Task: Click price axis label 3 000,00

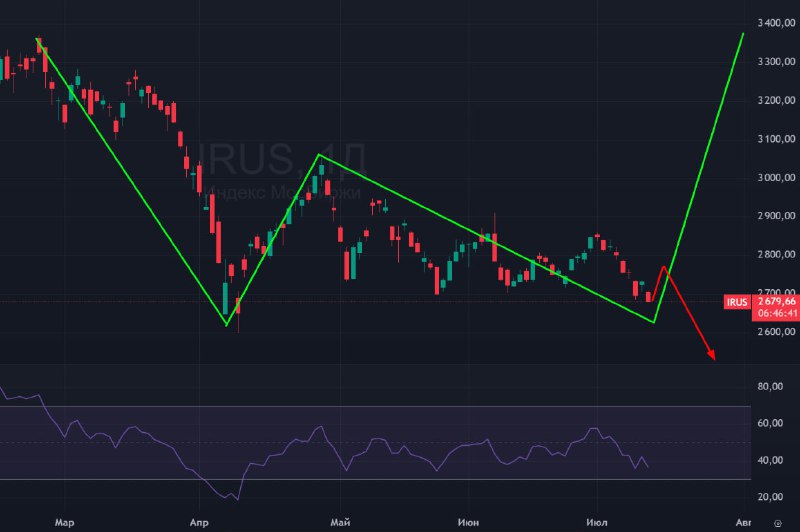Action: (x=777, y=178)
